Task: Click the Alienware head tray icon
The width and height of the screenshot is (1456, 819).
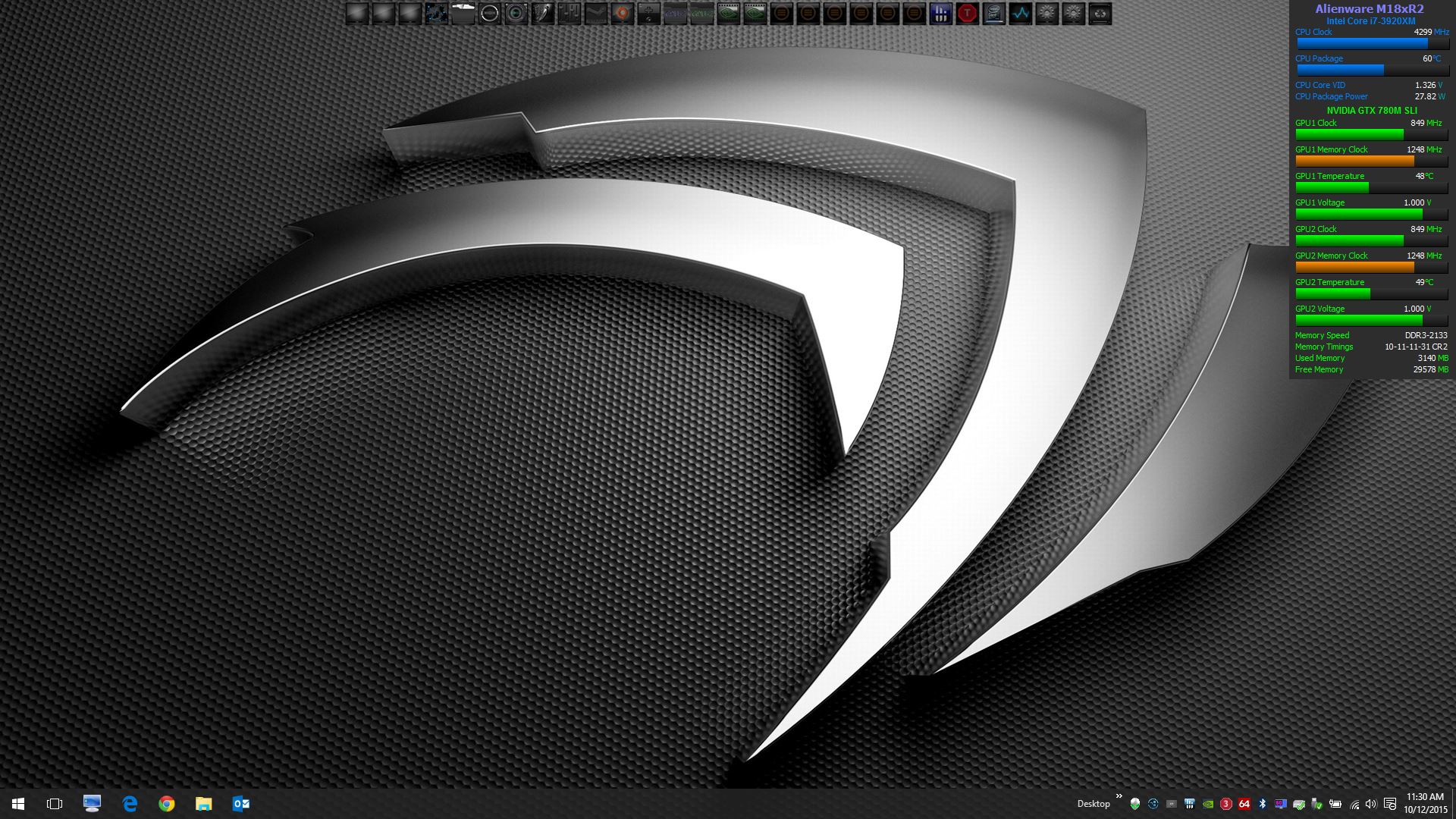Action: (x=1135, y=804)
